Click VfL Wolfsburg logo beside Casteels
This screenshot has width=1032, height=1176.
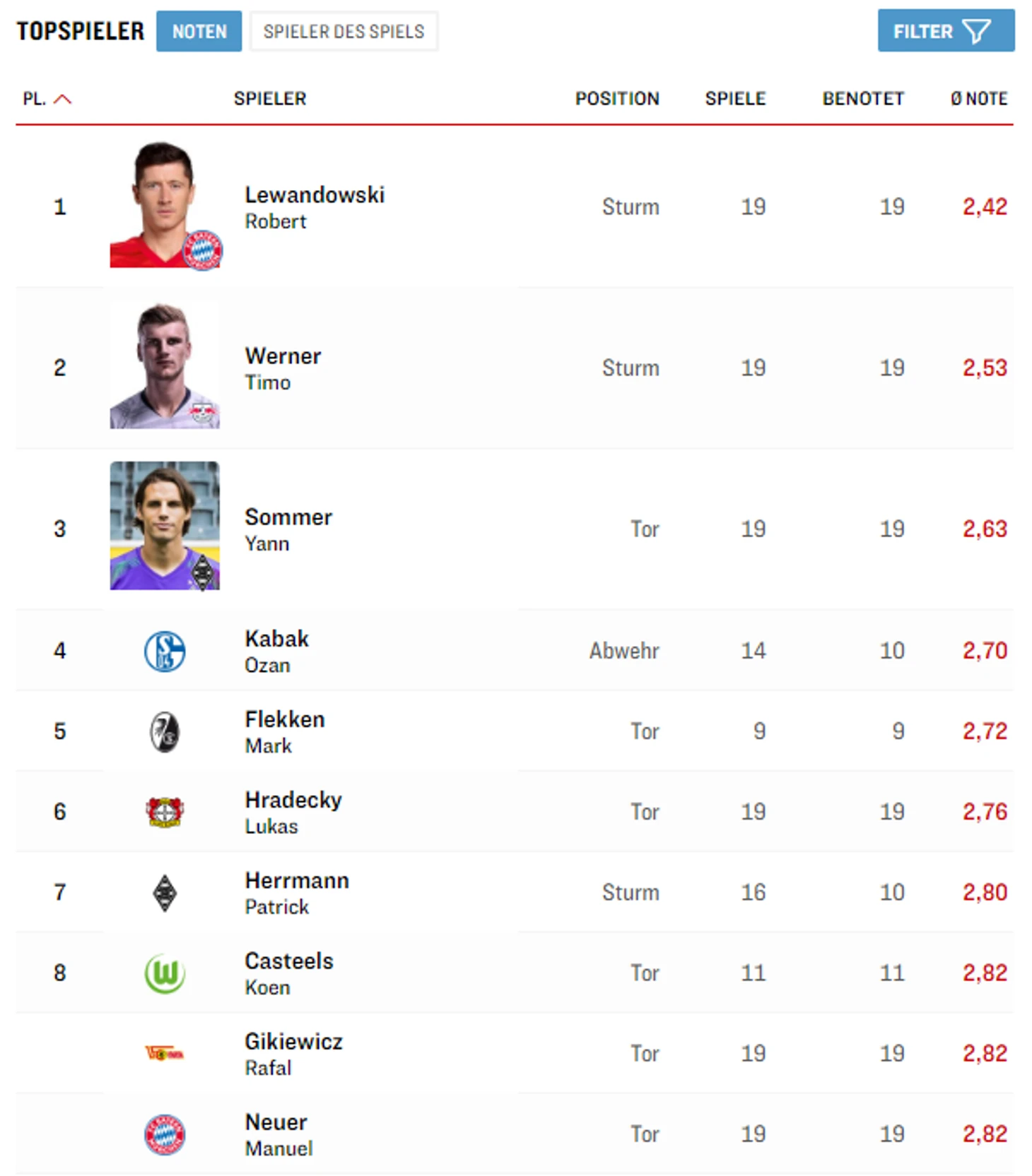coord(165,973)
